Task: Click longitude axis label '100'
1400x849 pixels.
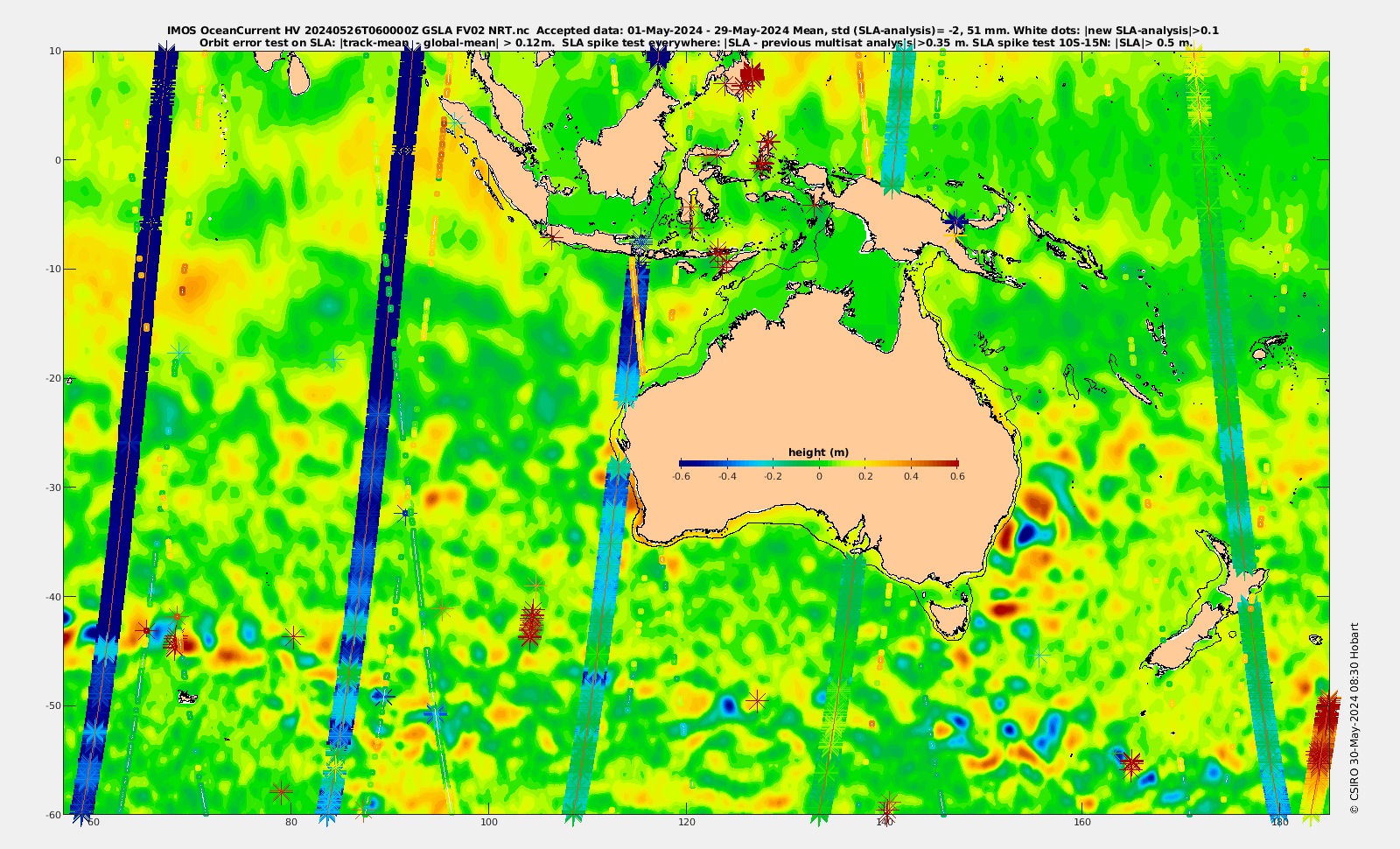Action: [x=489, y=822]
